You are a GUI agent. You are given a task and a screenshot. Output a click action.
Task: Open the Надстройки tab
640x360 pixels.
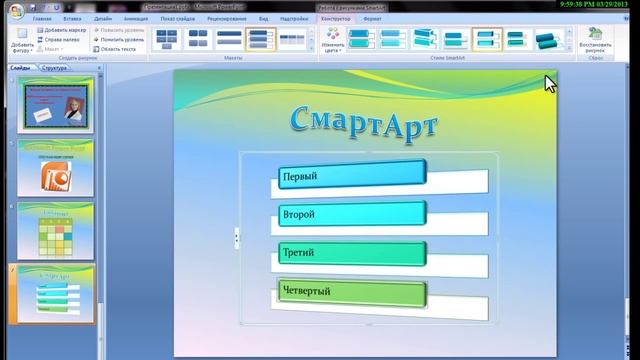[294, 19]
